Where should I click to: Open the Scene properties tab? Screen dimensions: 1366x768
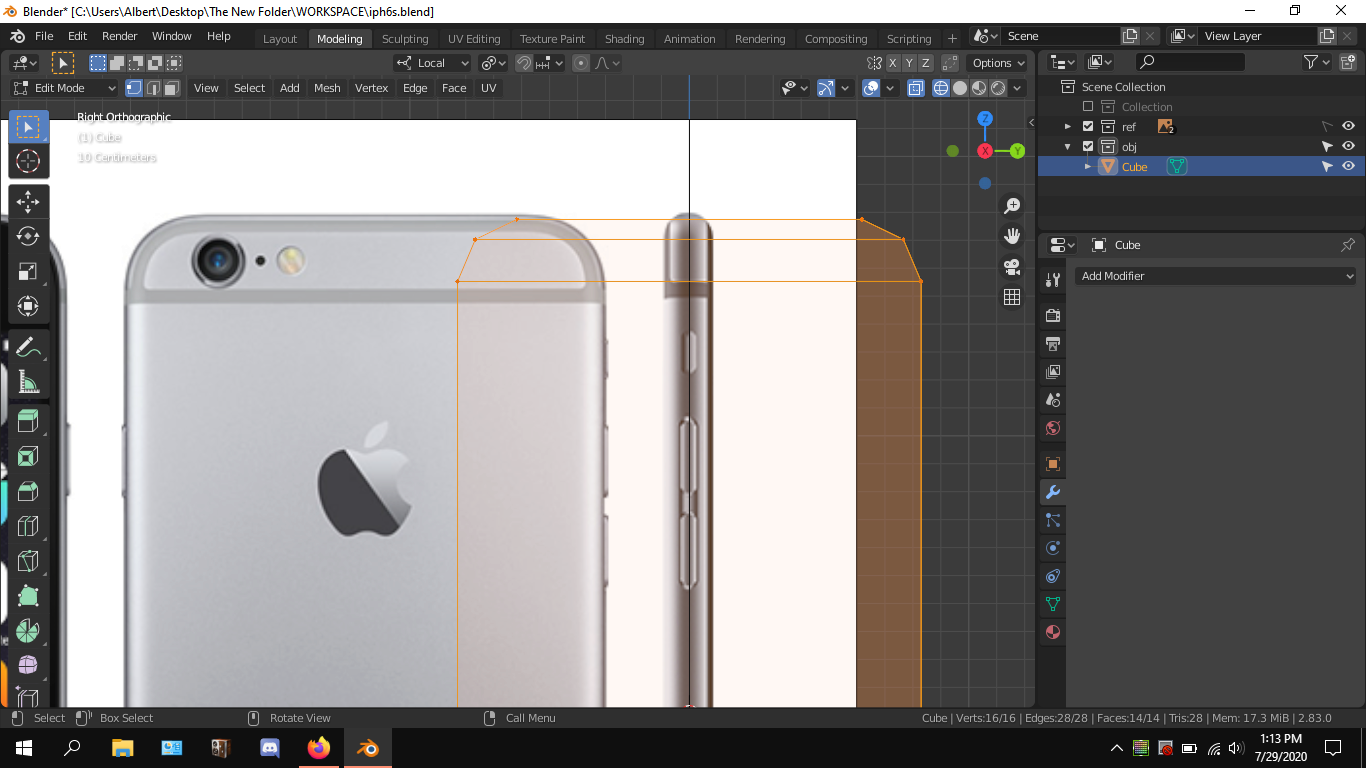tap(1052, 400)
